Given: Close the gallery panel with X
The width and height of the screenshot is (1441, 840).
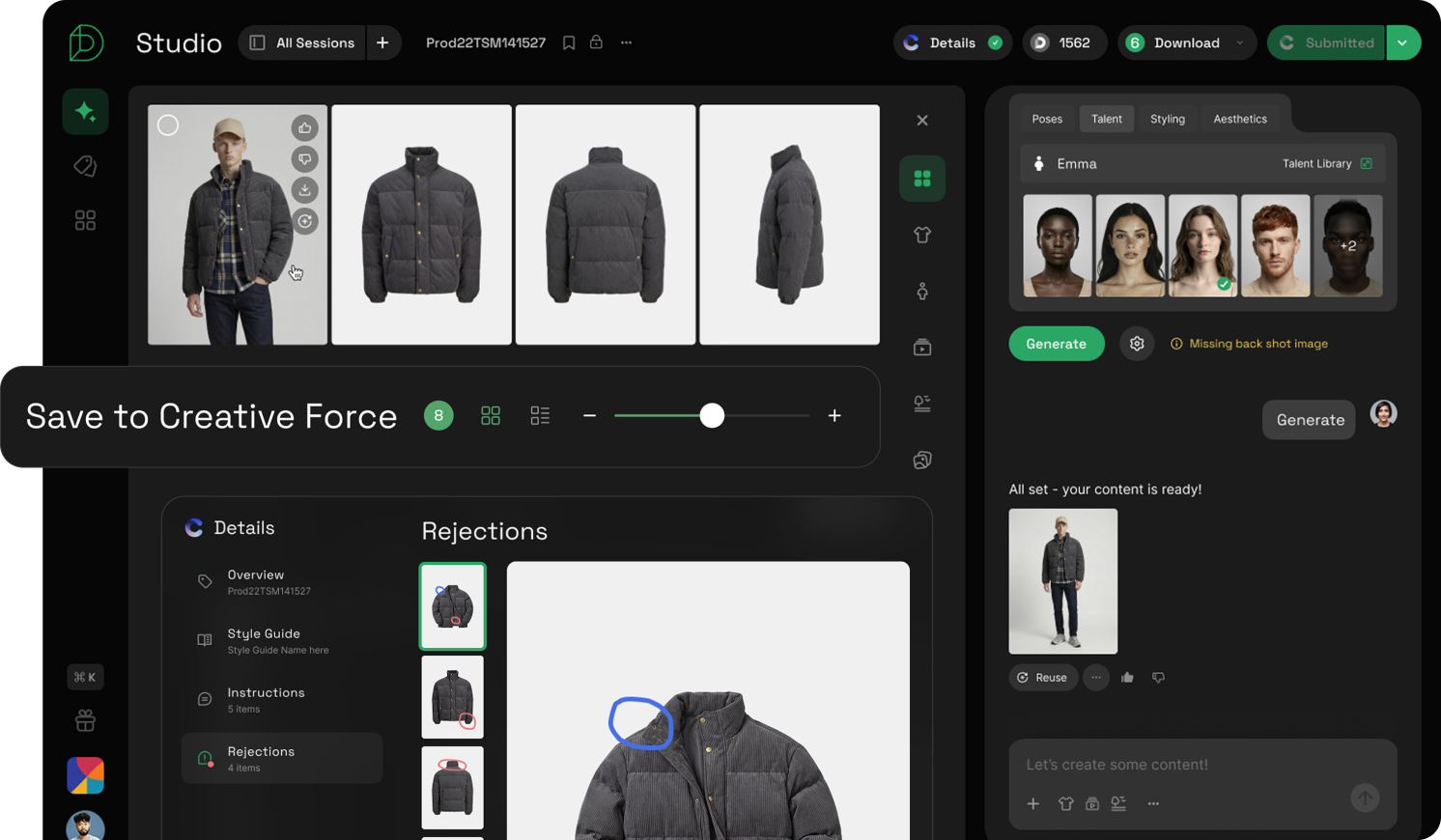Looking at the screenshot, I should 922,121.
